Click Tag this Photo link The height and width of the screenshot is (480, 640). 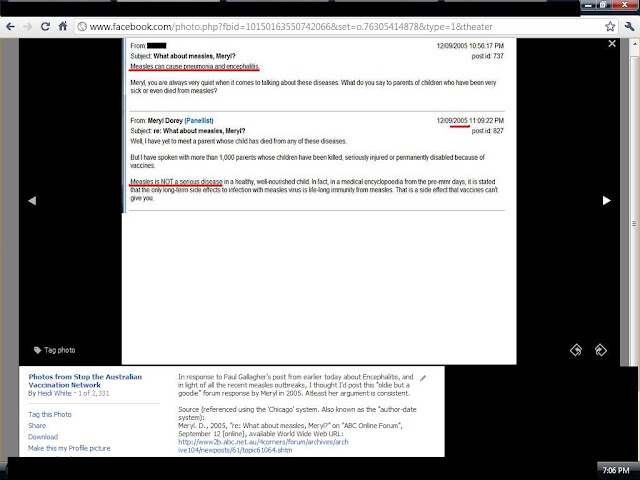(x=50, y=414)
